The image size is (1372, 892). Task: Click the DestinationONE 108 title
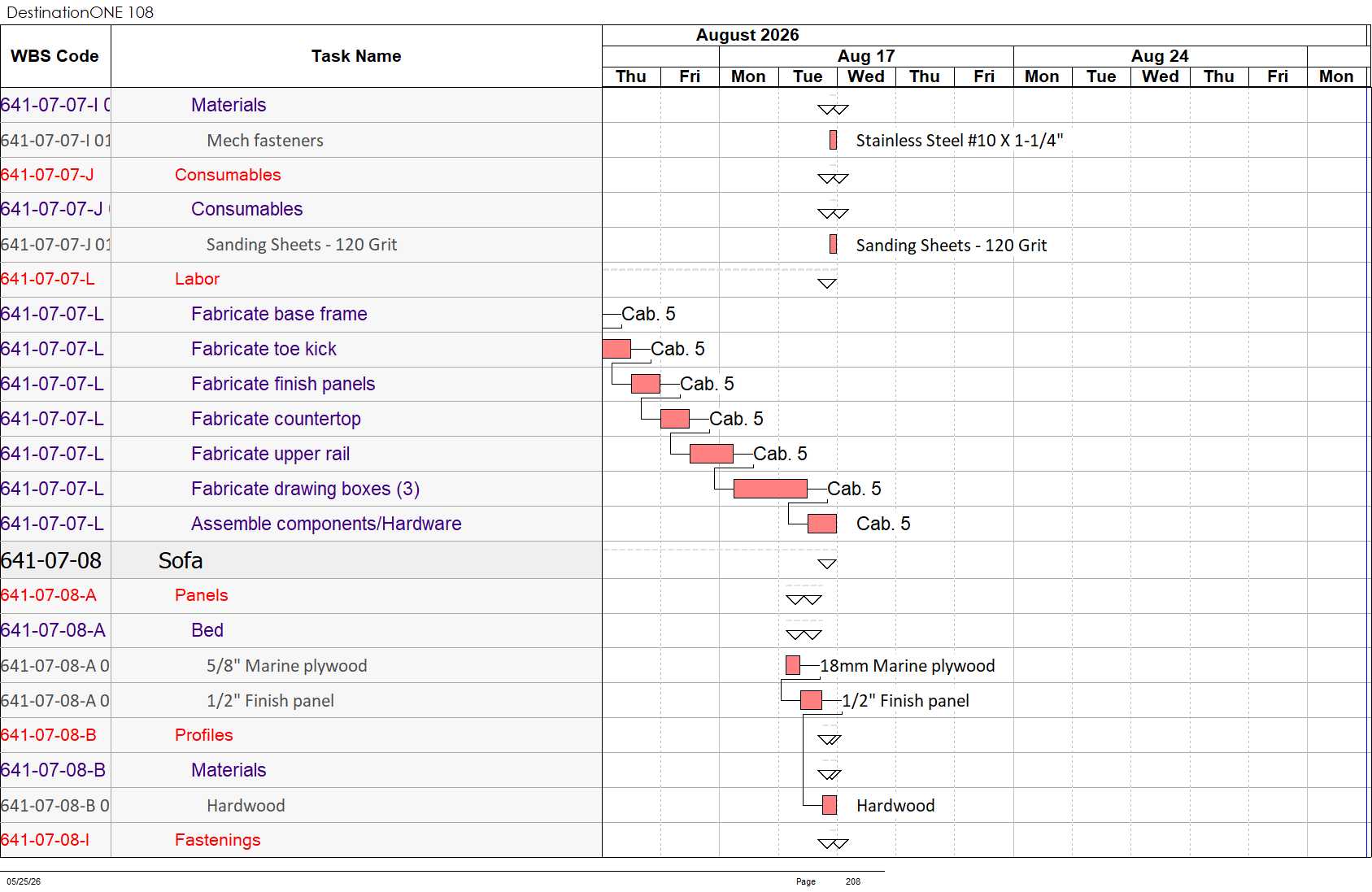coord(80,12)
